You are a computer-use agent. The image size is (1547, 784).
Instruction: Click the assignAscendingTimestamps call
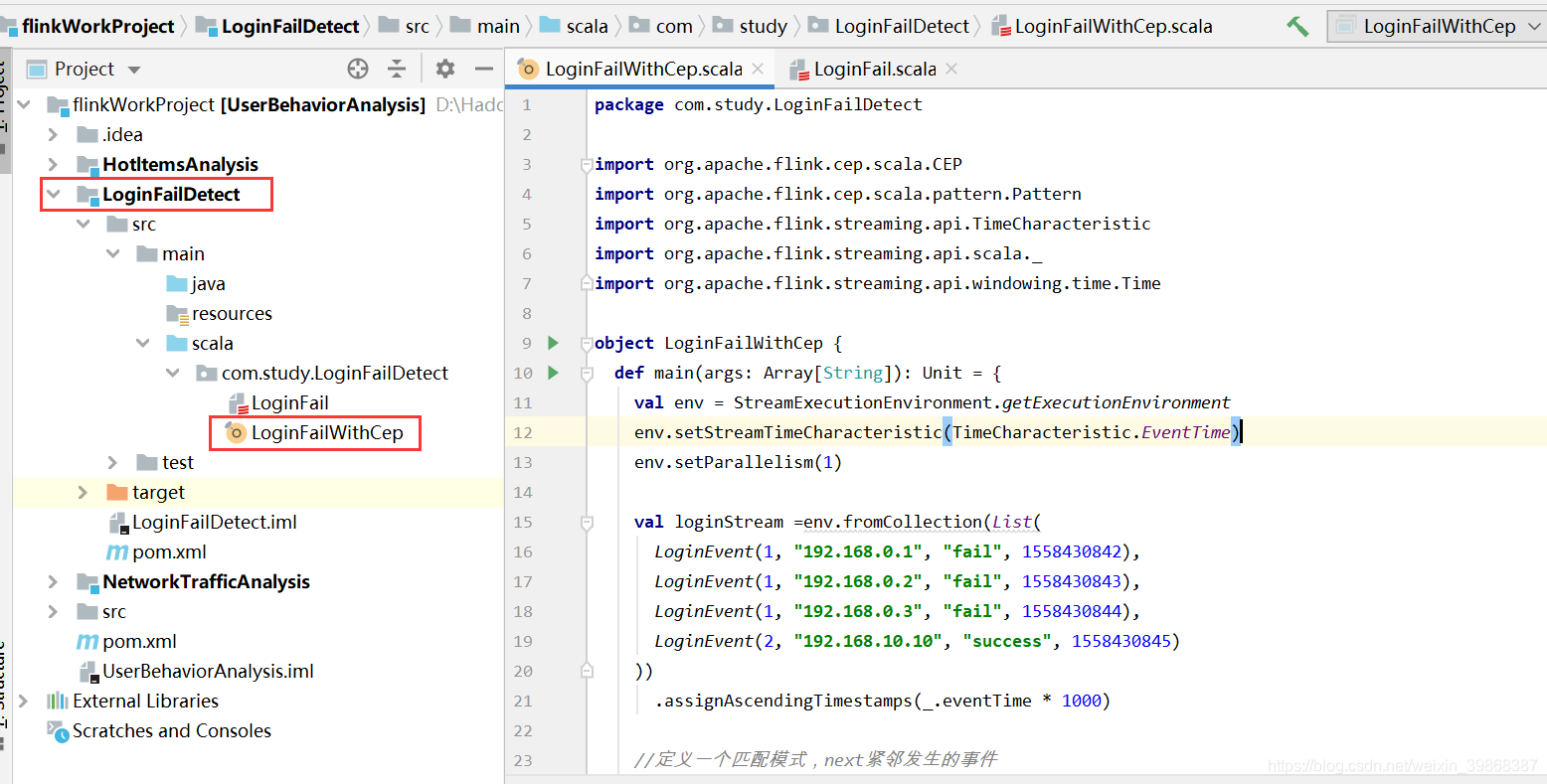[x=882, y=701]
